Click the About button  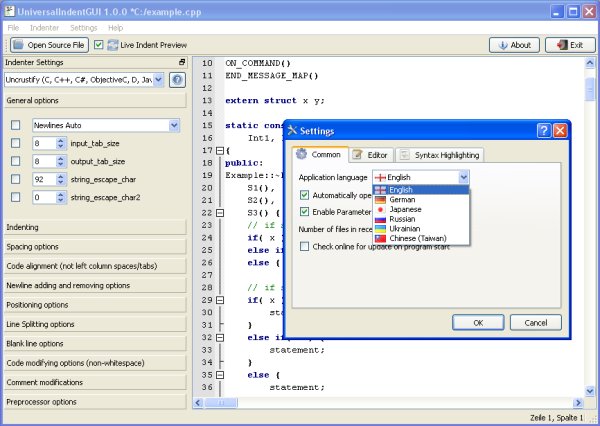click(x=514, y=45)
